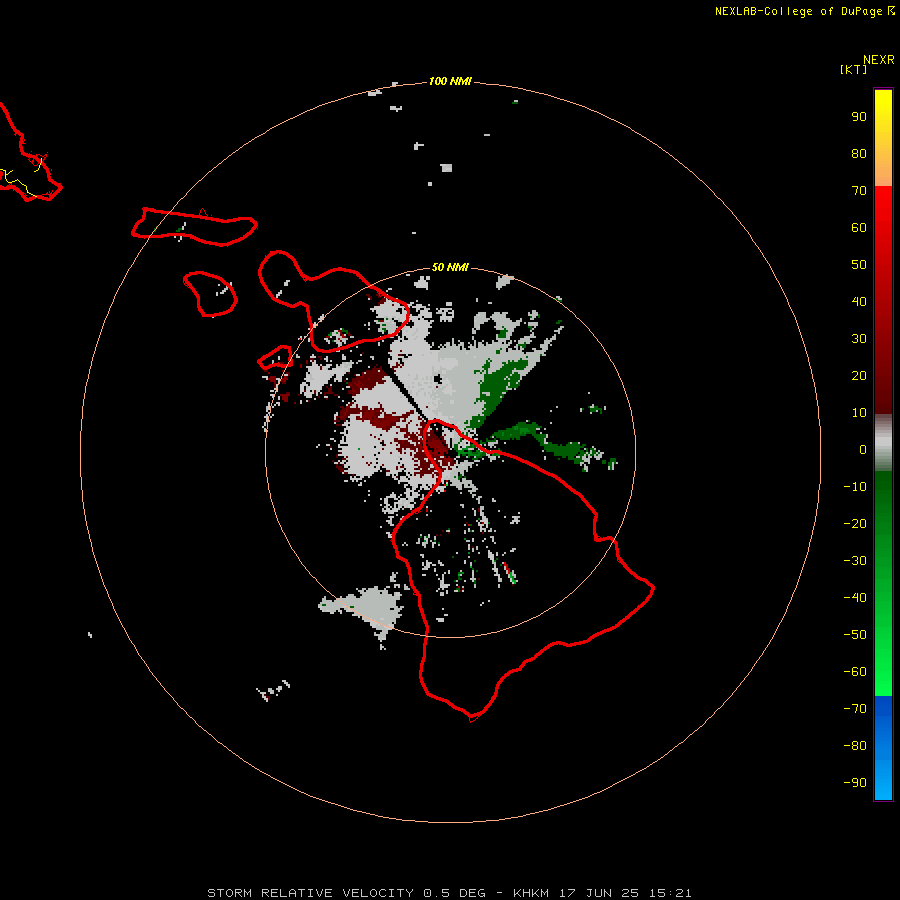Image resolution: width=900 pixels, height=900 pixels.
Task: Click the -90 value on velocity scale
Action: coord(855,783)
